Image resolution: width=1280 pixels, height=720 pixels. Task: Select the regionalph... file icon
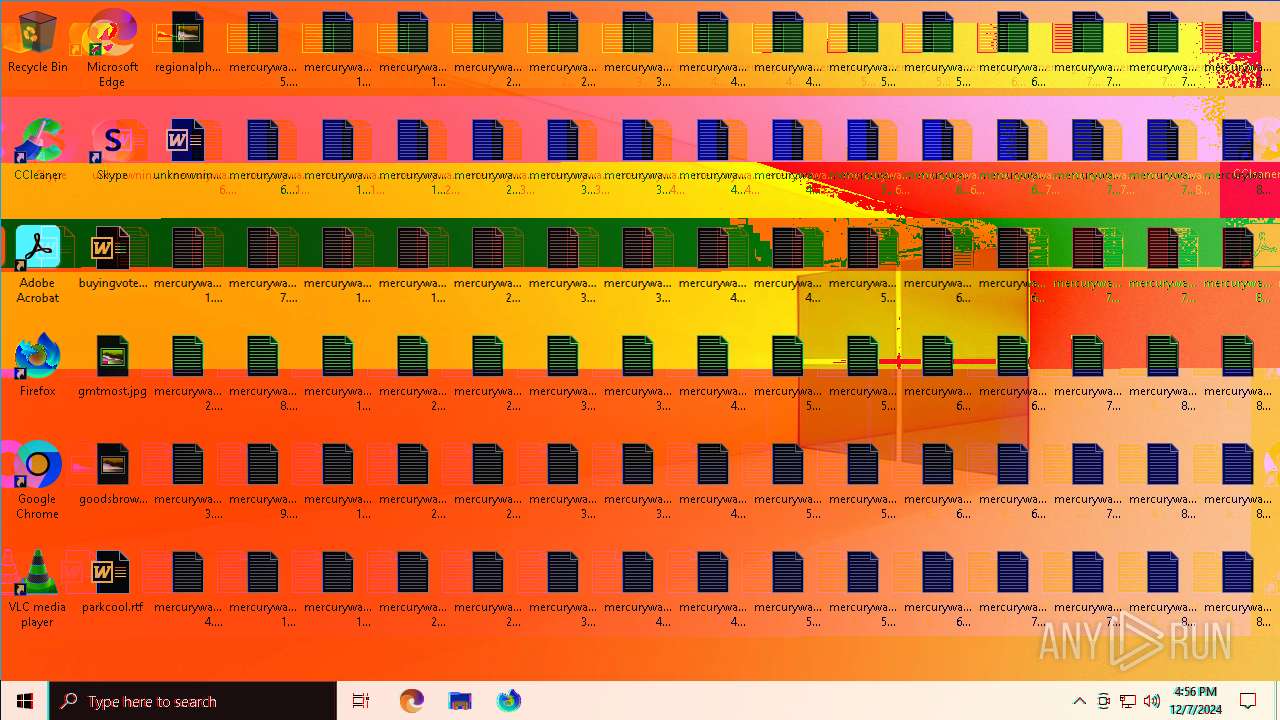187,42
